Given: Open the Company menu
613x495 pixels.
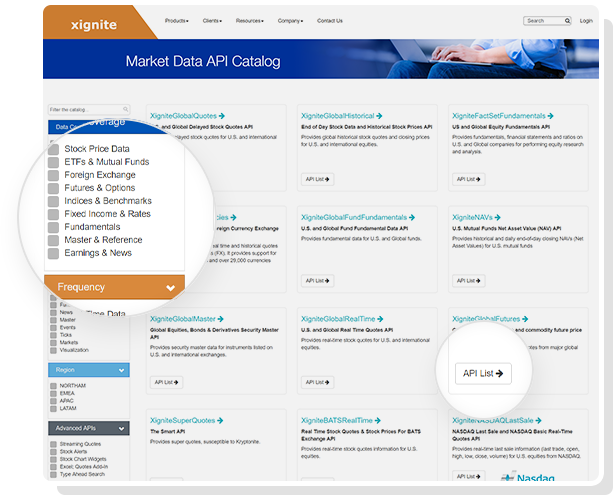Looking at the screenshot, I should click(x=290, y=21).
